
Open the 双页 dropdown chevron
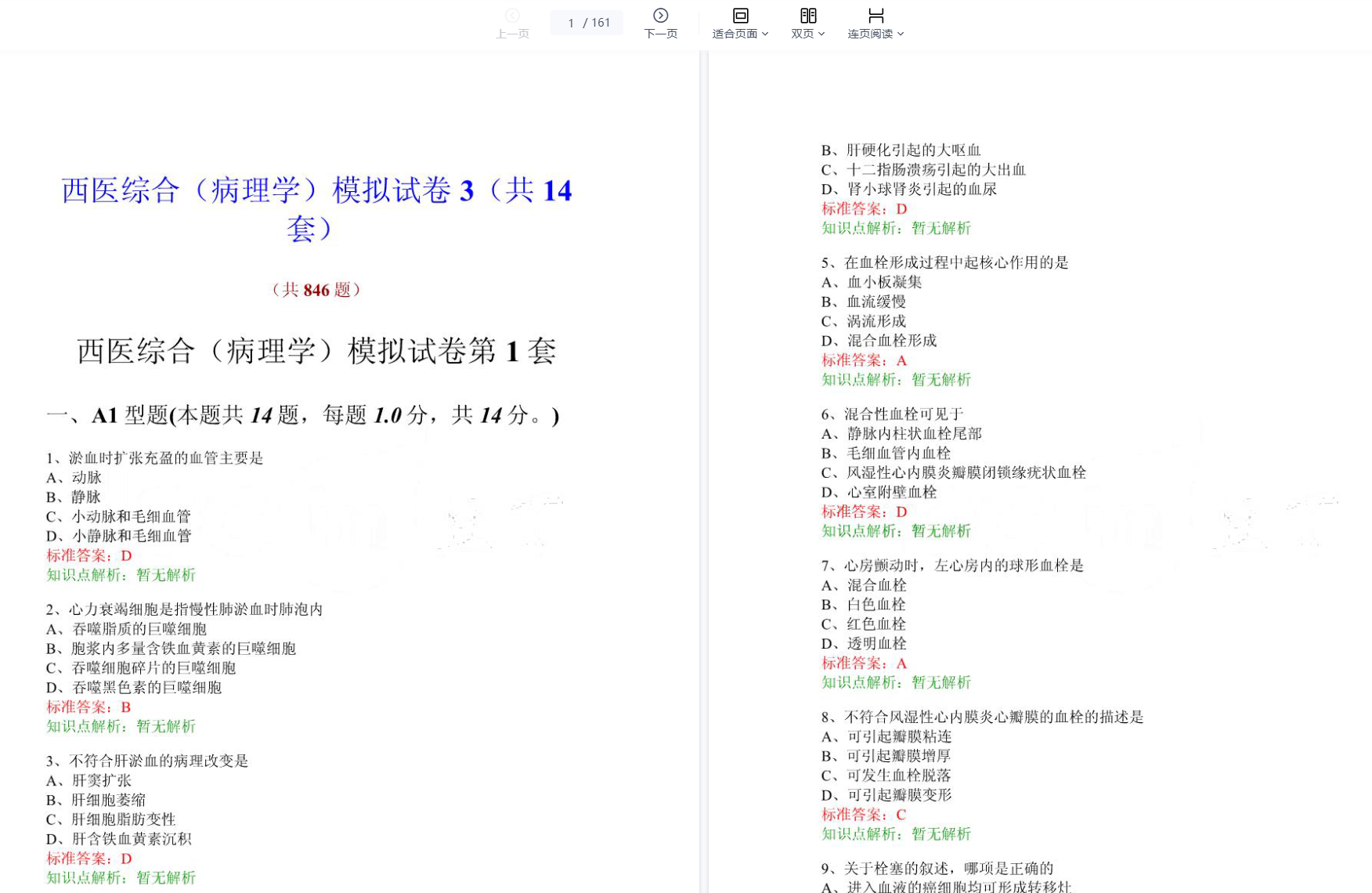click(x=821, y=34)
